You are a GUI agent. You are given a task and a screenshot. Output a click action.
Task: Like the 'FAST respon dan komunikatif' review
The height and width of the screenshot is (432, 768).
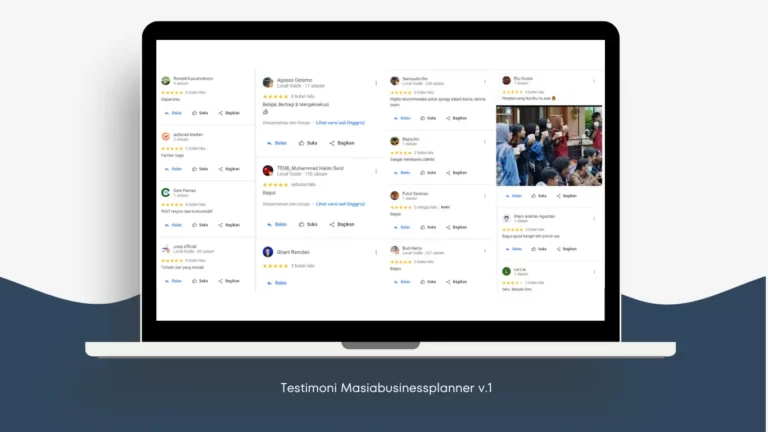click(200, 225)
